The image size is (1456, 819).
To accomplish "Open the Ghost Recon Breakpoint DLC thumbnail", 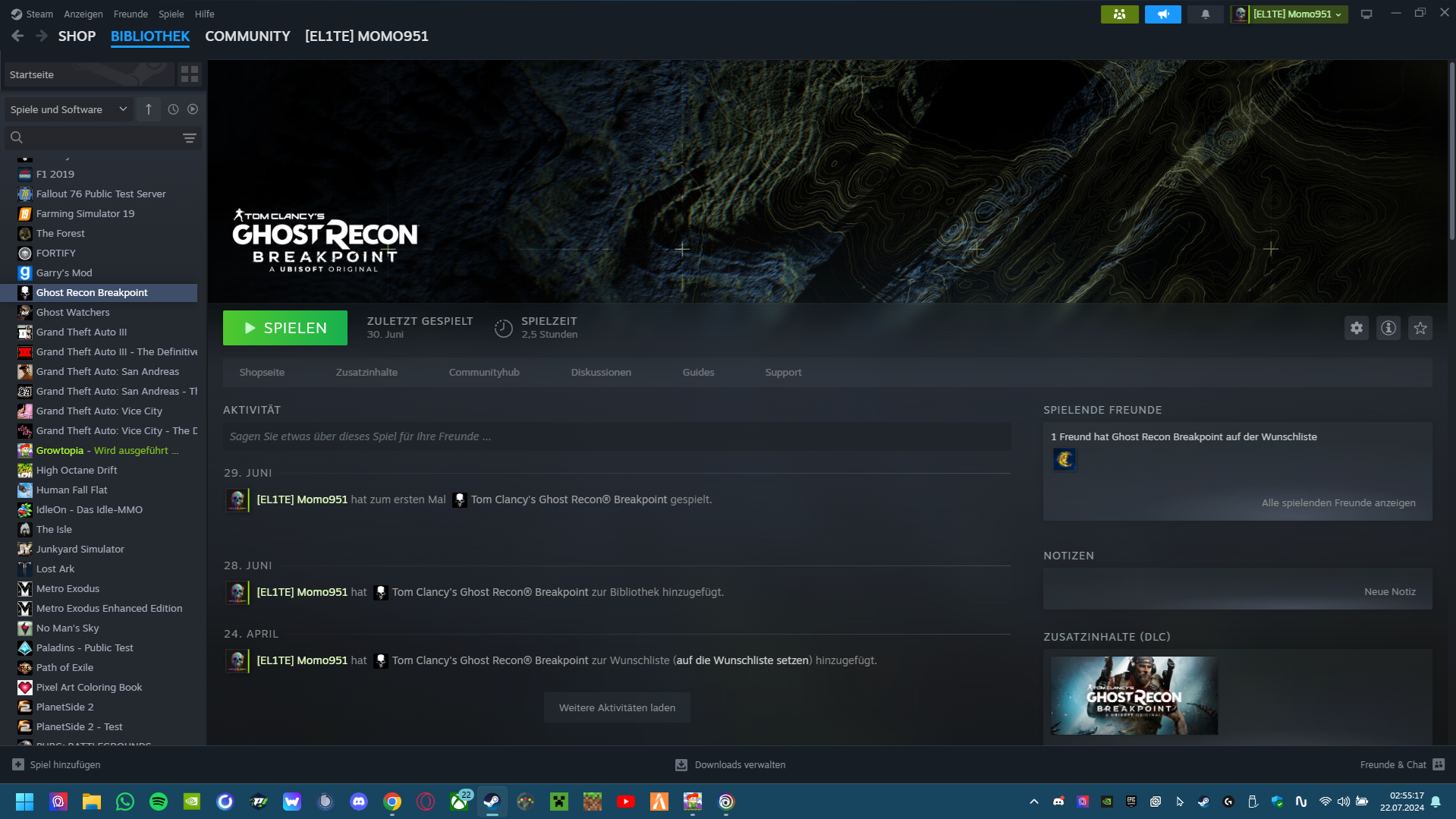I will click(1134, 695).
